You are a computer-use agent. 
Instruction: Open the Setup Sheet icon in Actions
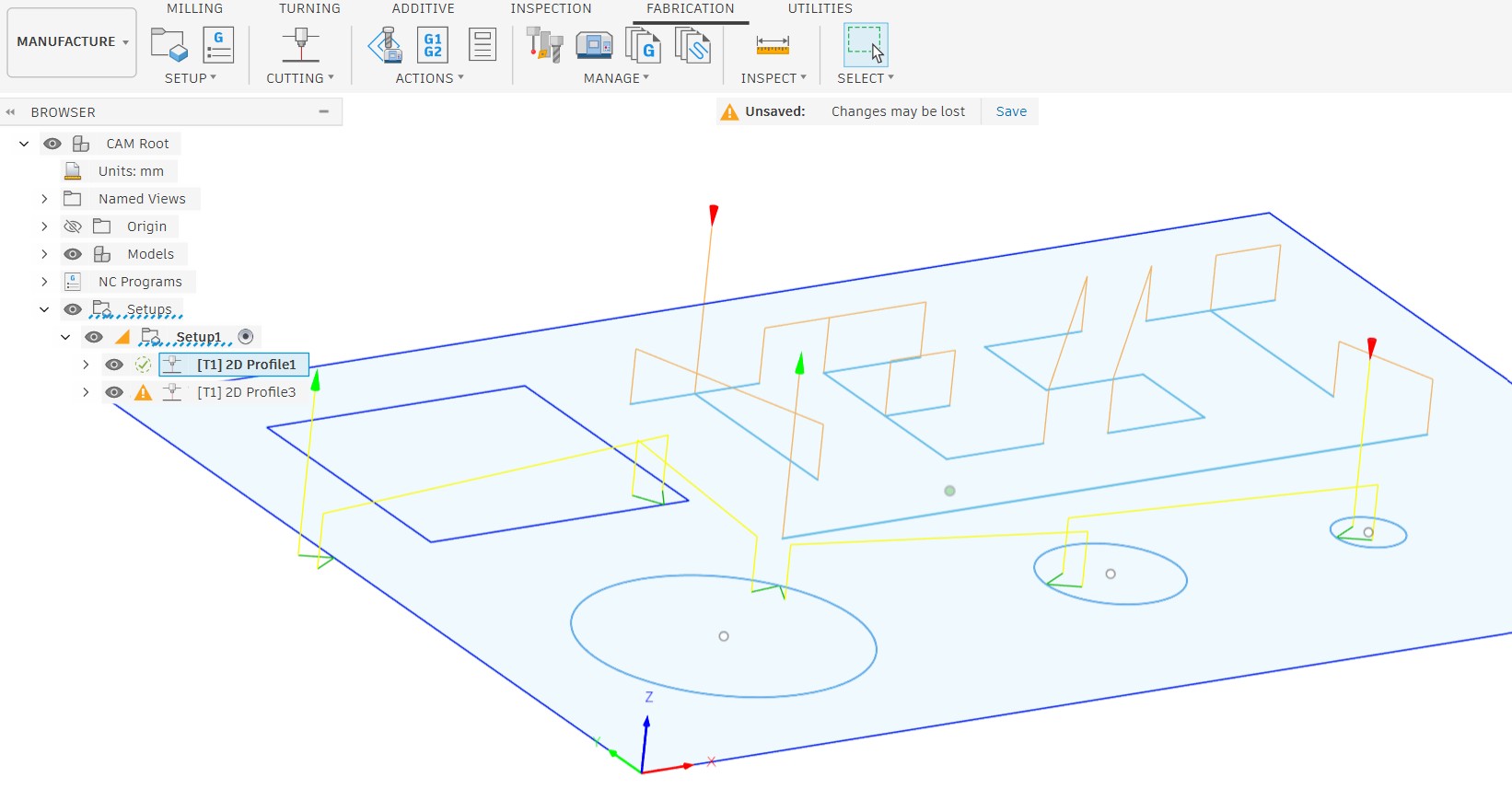coord(482,44)
